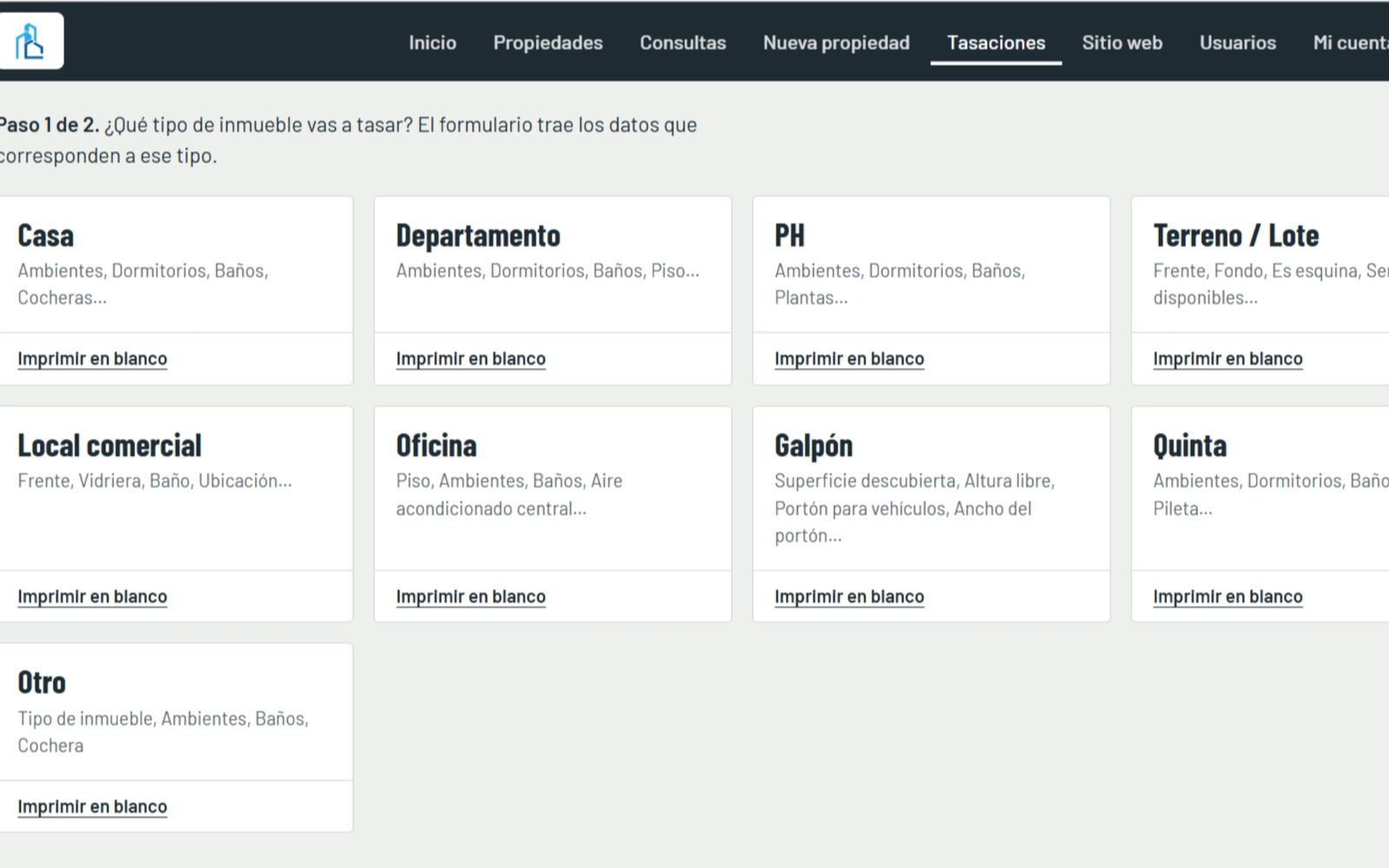Screen dimensions: 1389x868
Task: Select the PH property type card
Action: (x=931, y=265)
